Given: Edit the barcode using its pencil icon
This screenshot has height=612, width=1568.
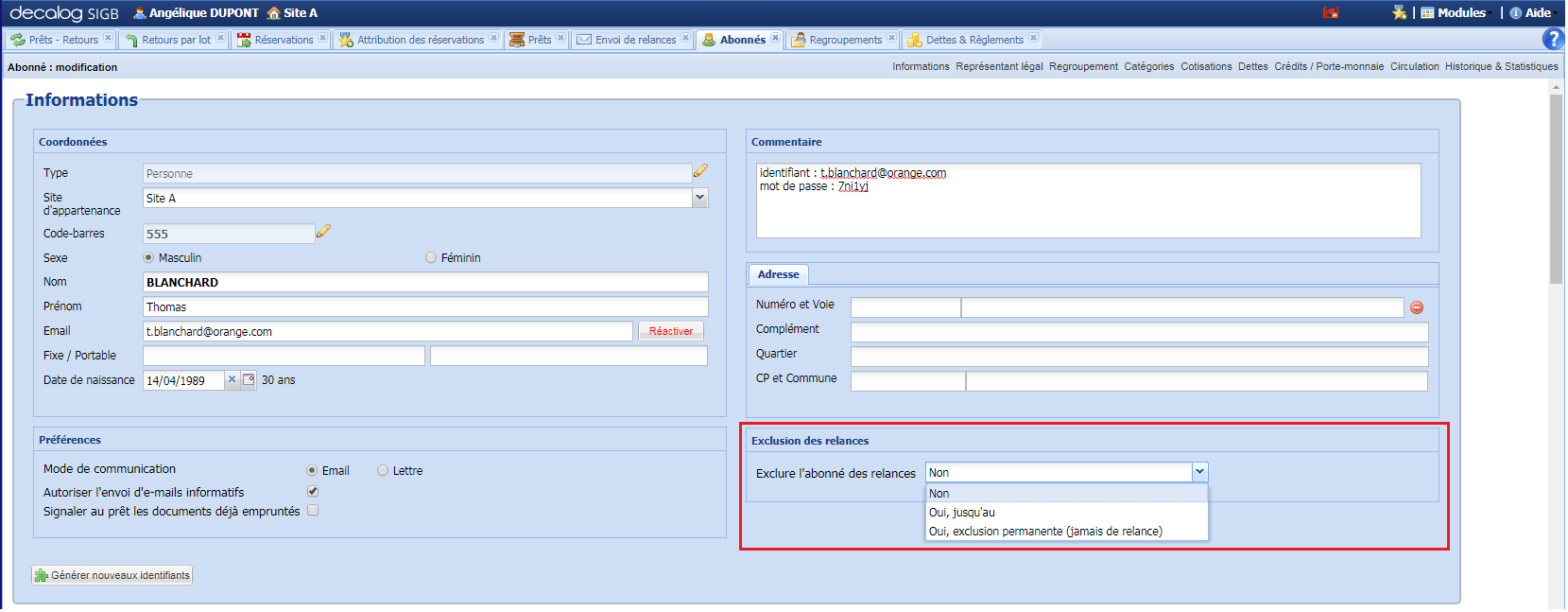Looking at the screenshot, I should click(323, 232).
